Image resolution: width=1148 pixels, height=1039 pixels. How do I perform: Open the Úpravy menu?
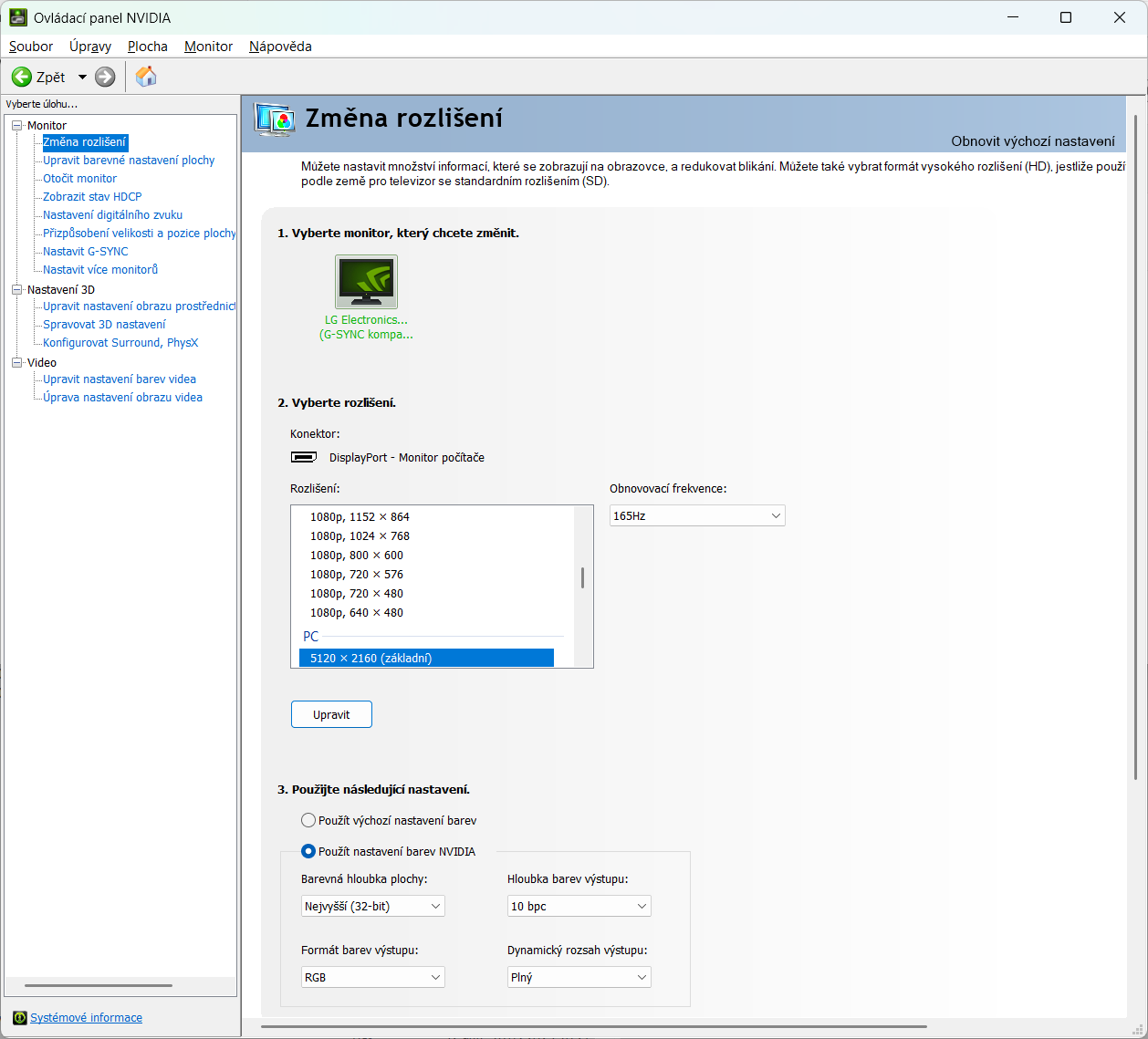click(90, 47)
